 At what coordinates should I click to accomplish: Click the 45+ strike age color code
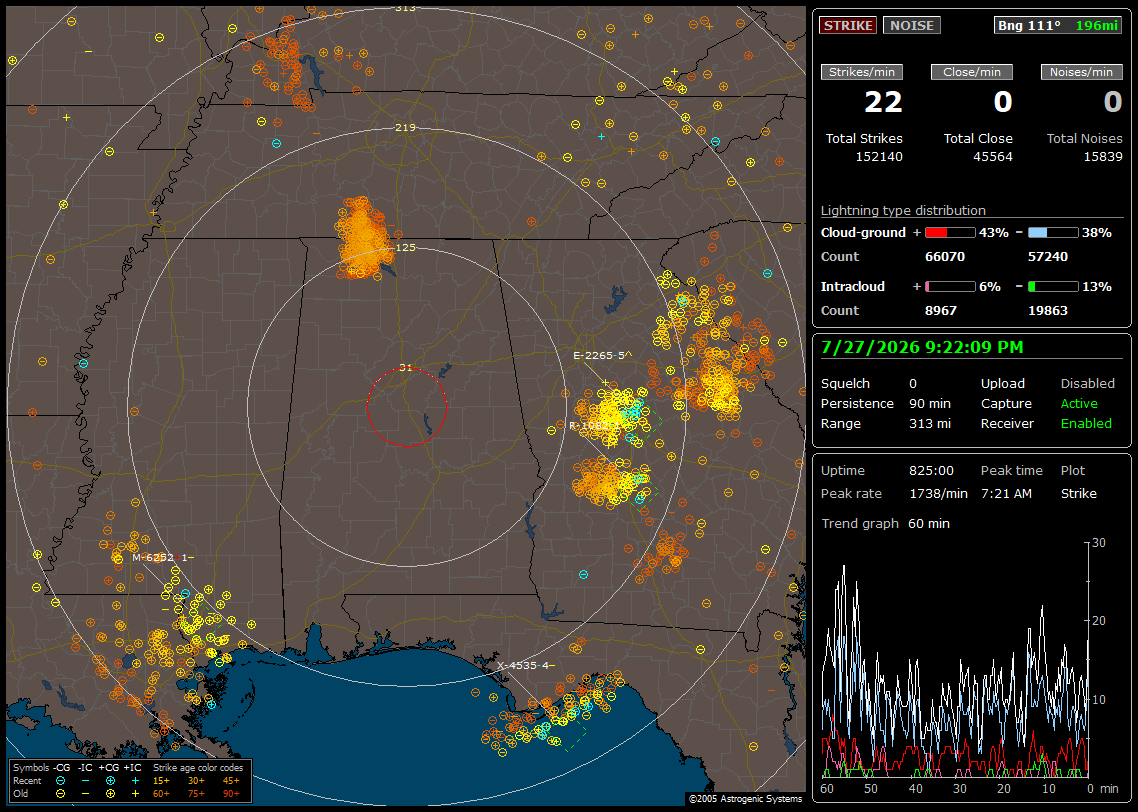pyautogui.click(x=231, y=781)
